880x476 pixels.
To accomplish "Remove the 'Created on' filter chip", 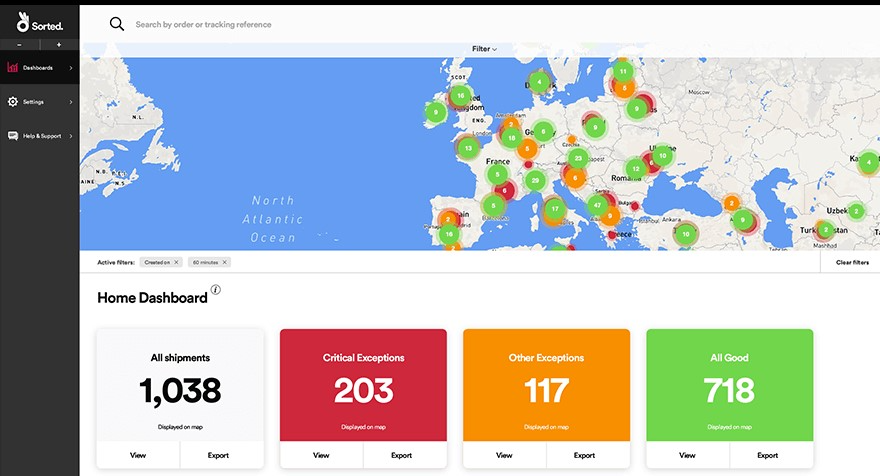I will [x=176, y=262].
